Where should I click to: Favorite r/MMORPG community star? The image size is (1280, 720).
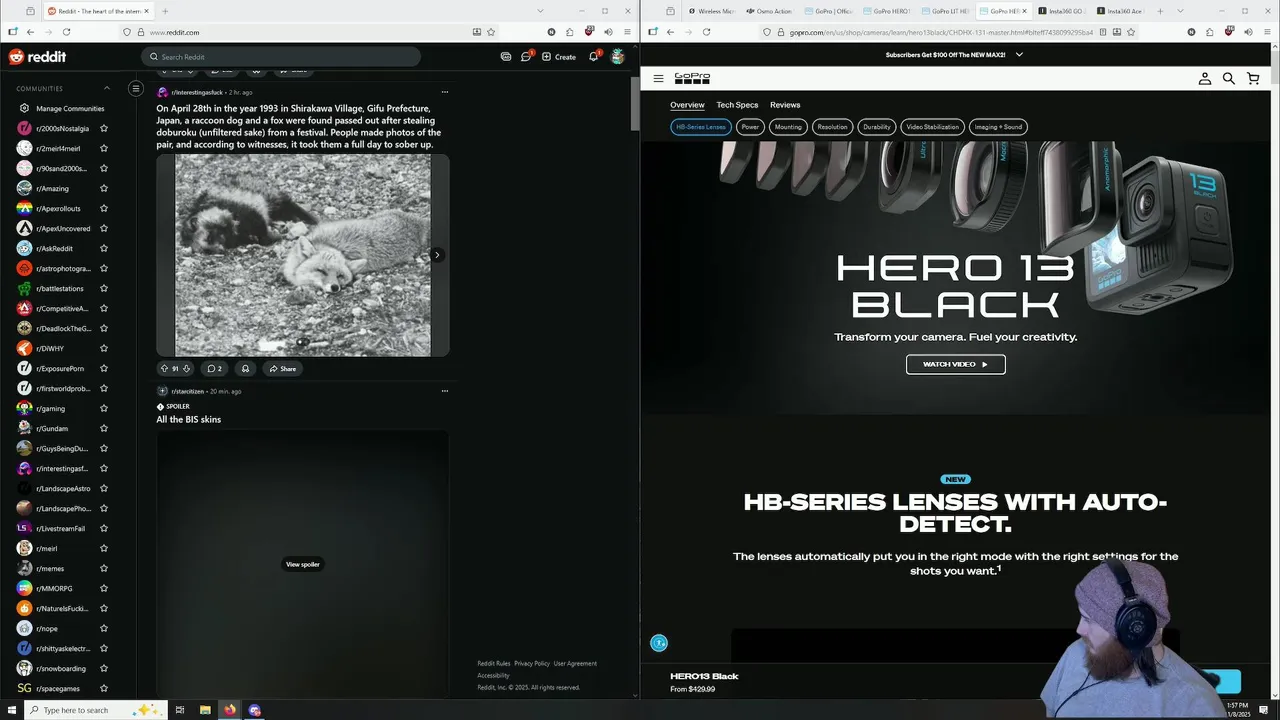click(x=103, y=588)
